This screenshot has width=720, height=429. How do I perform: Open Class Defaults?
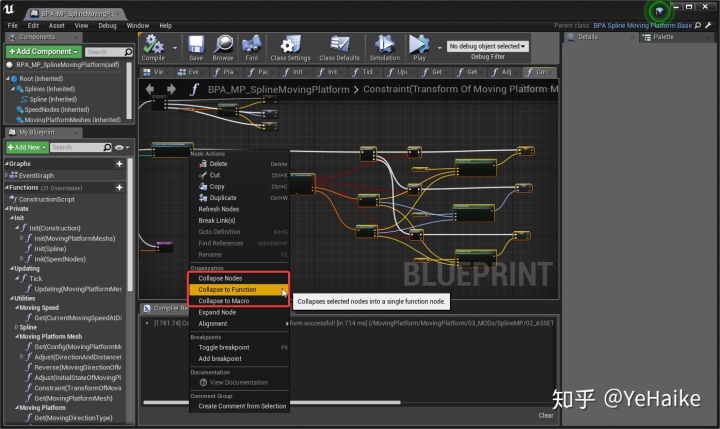point(339,48)
